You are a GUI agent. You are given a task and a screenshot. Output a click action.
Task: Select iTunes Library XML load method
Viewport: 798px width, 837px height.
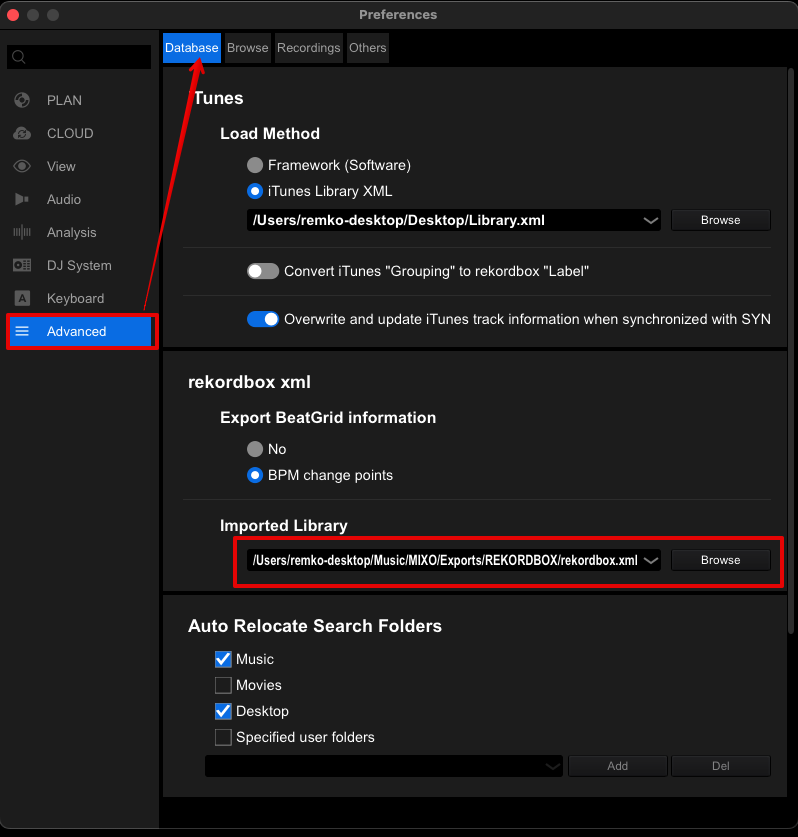[x=255, y=191]
